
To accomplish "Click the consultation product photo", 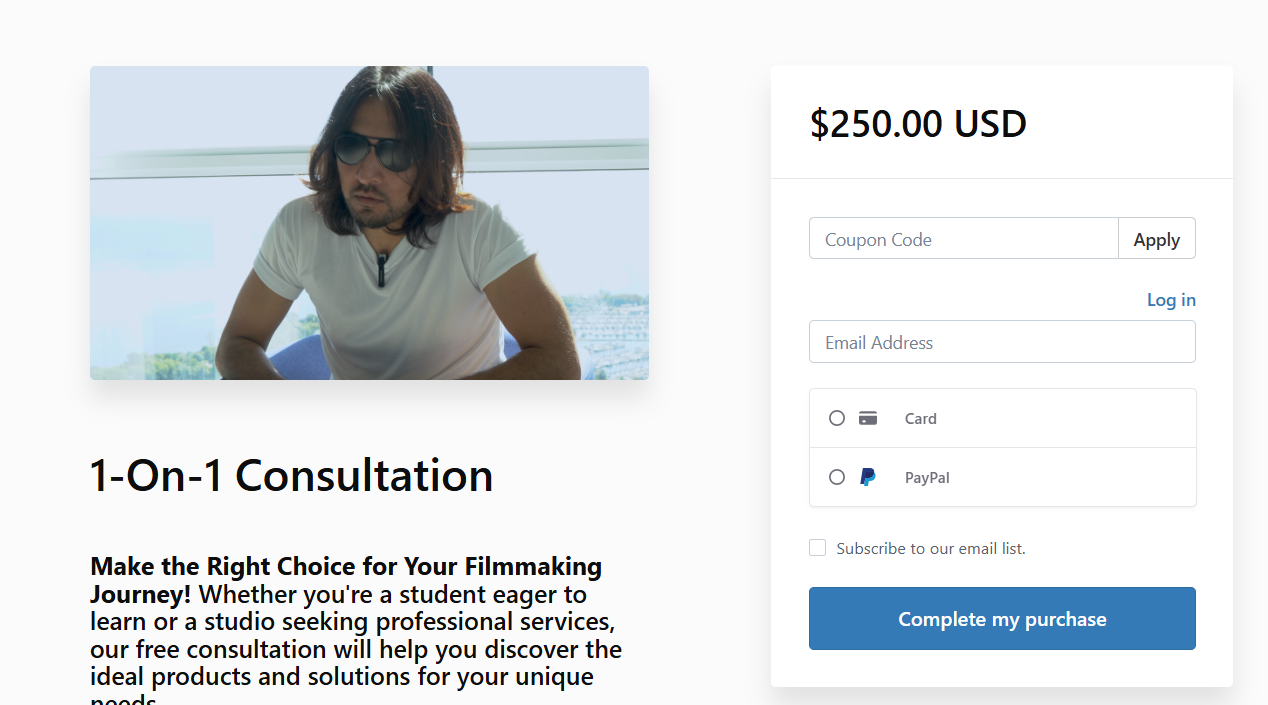I will tap(369, 222).
